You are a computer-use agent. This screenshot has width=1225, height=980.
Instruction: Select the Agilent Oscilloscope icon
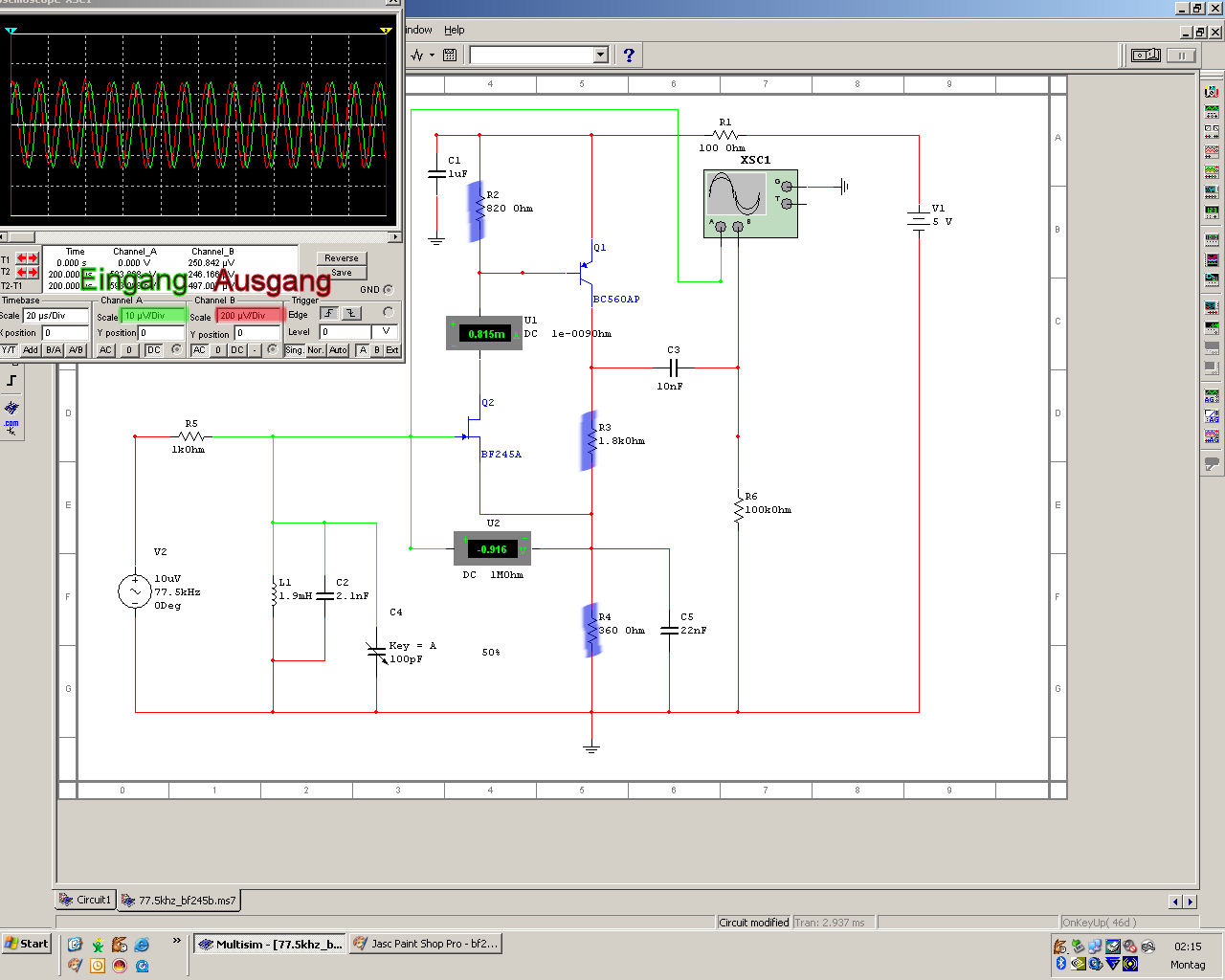pos(1212,436)
